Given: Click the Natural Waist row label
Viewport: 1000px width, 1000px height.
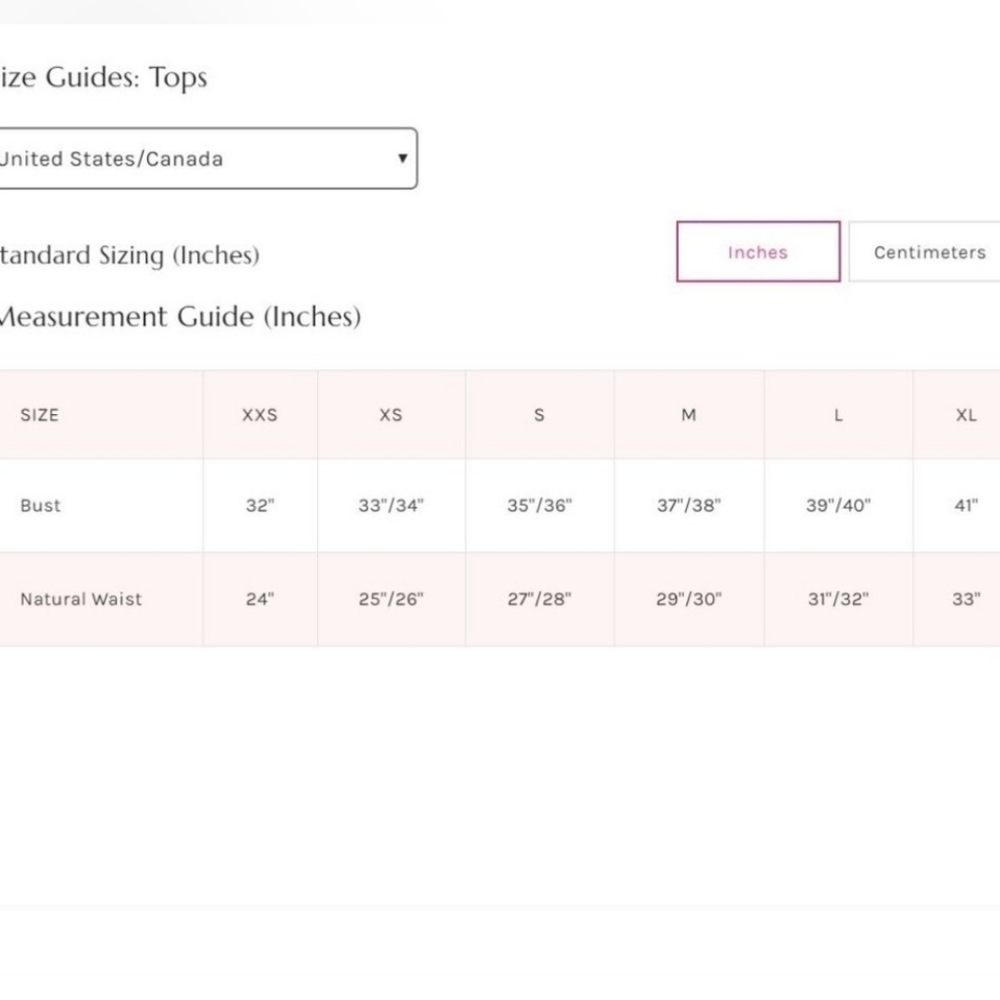Looking at the screenshot, I should (x=81, y=600).
